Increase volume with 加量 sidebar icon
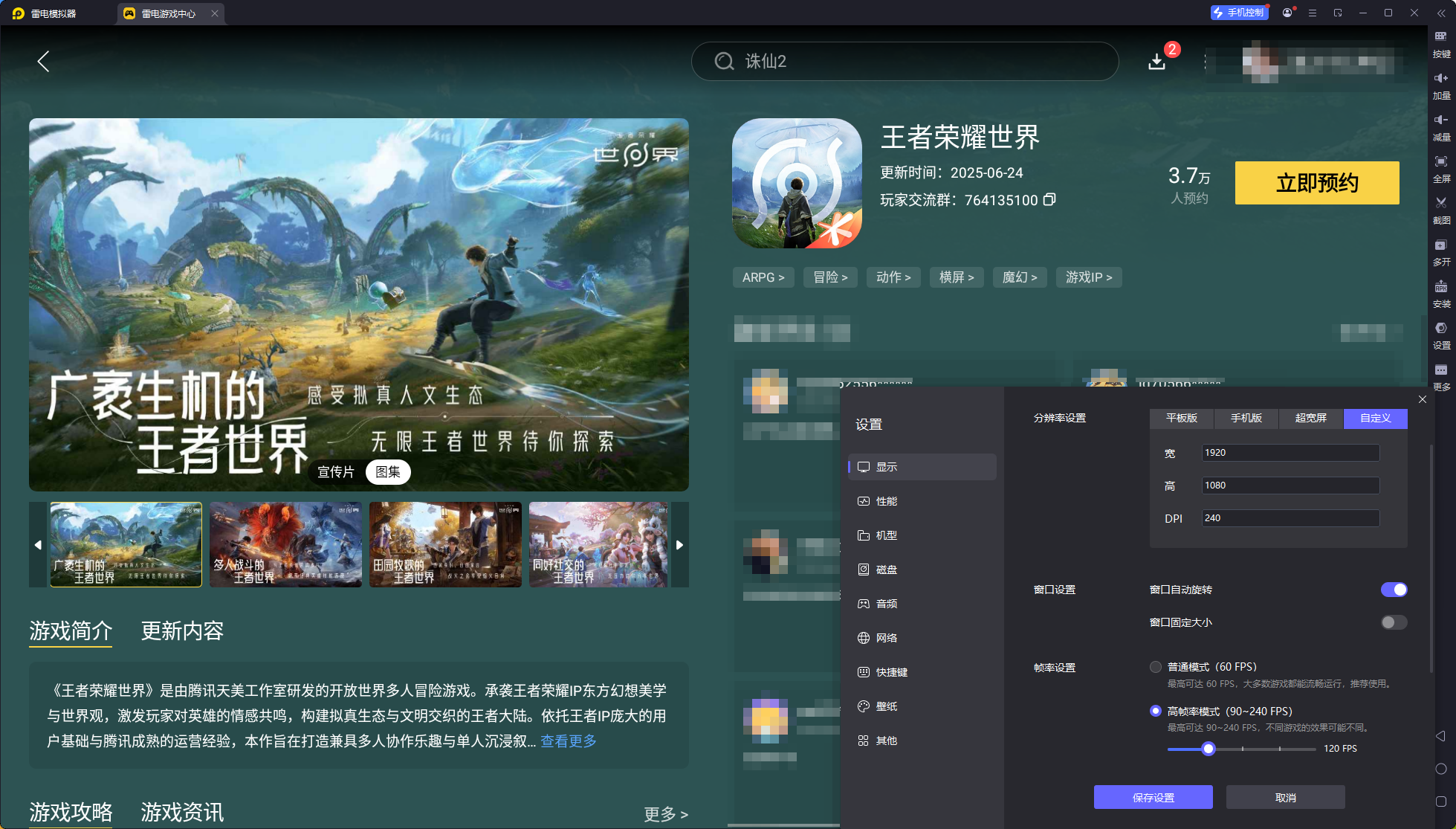The image size is (1456, 829). [1441, 86]
